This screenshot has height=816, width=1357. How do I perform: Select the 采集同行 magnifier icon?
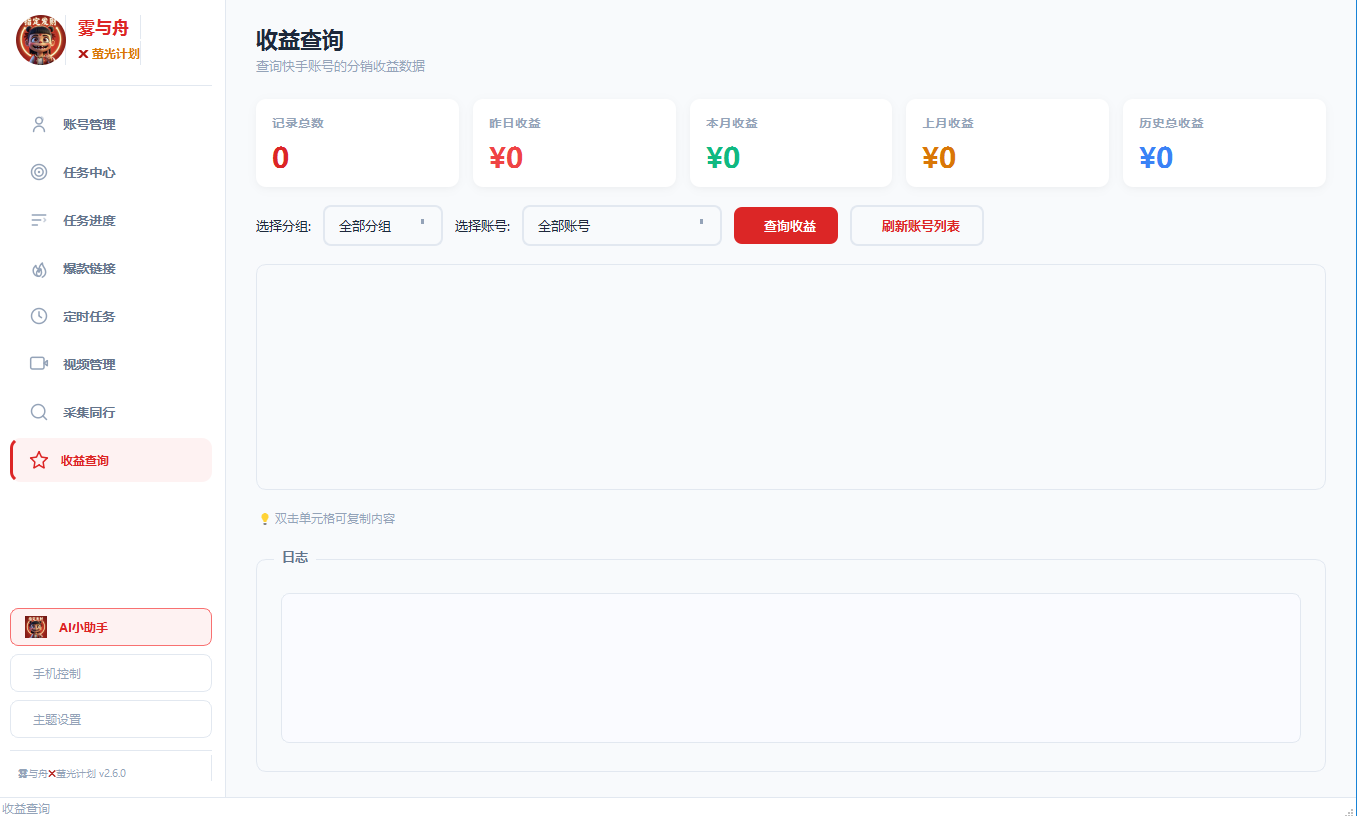pyautogui.click(x=38, y=411)
